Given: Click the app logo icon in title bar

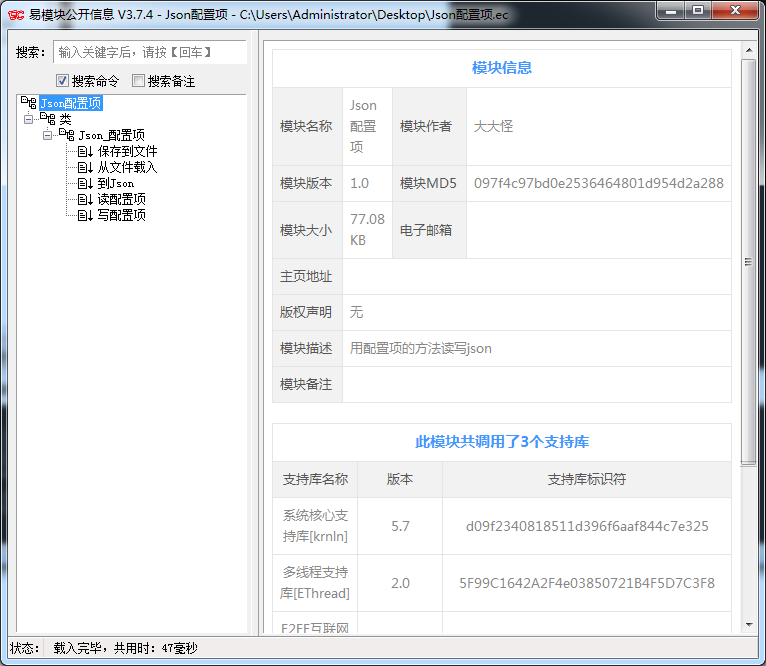Looking at the screenshot, I should tap(16, 15).
